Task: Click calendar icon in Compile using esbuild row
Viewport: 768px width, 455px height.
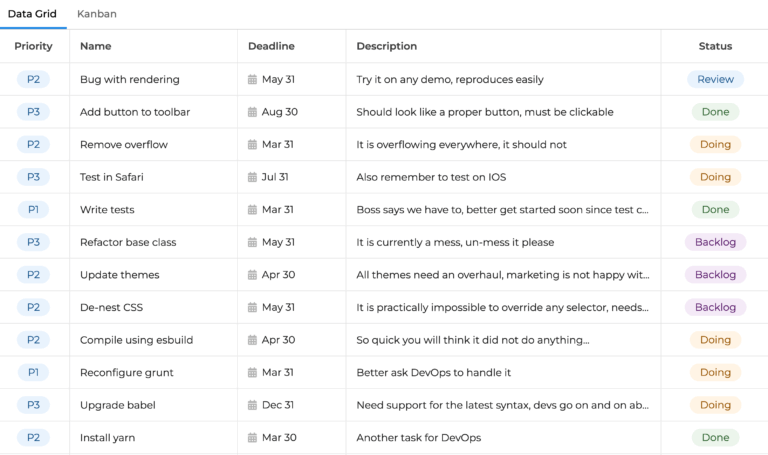Action: (252, 340)
